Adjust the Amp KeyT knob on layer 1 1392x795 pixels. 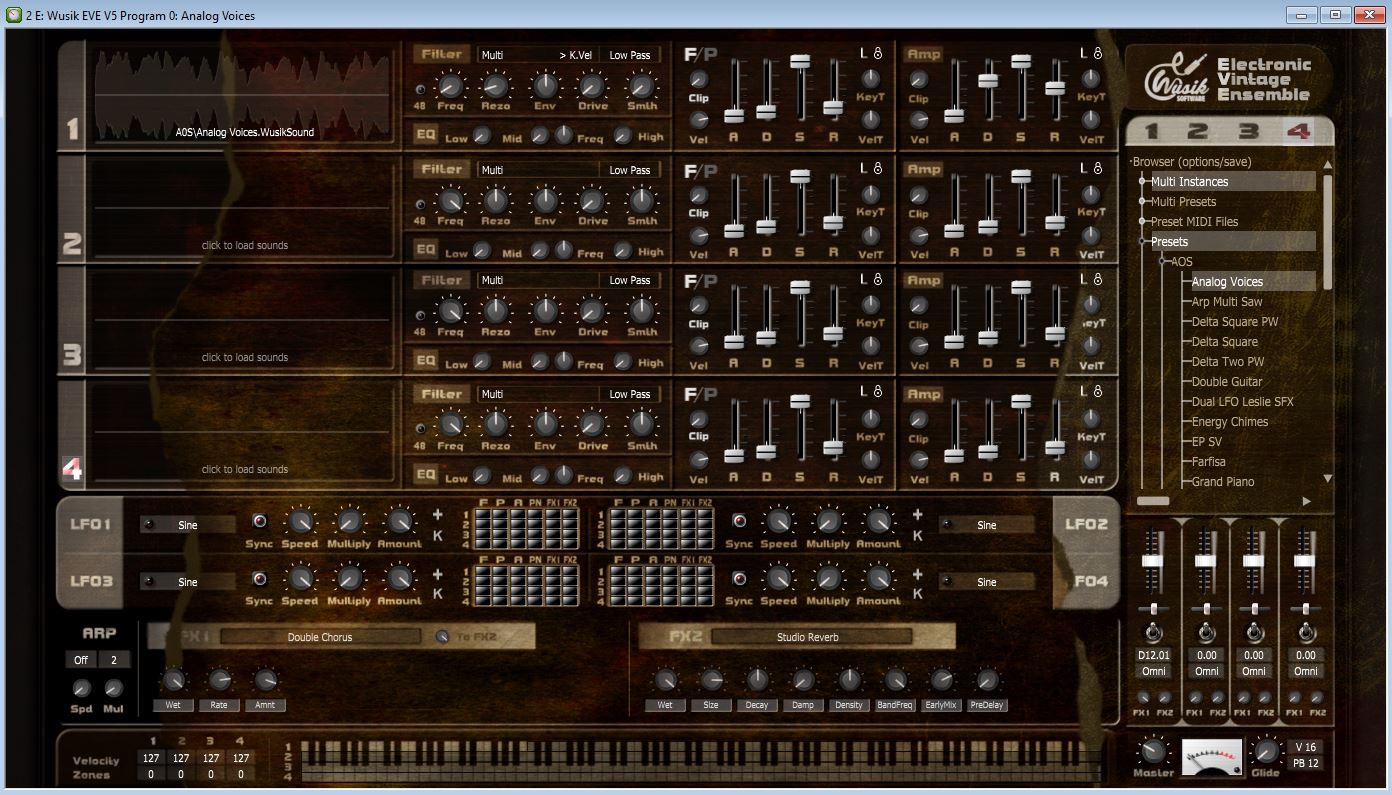pos(1091,78)
